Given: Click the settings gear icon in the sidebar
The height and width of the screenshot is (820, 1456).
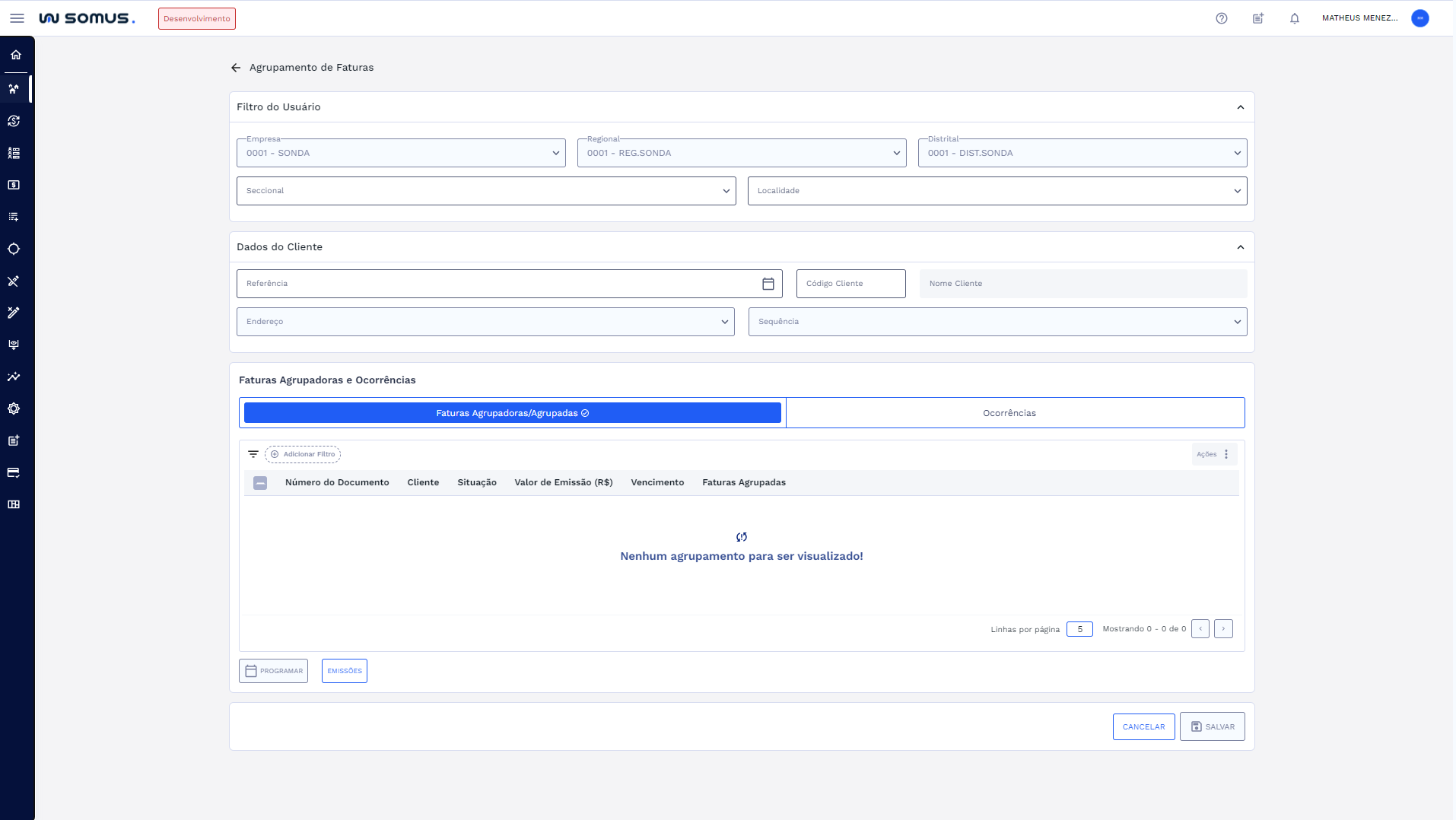Looking at the screenshot, I should 14,408.
